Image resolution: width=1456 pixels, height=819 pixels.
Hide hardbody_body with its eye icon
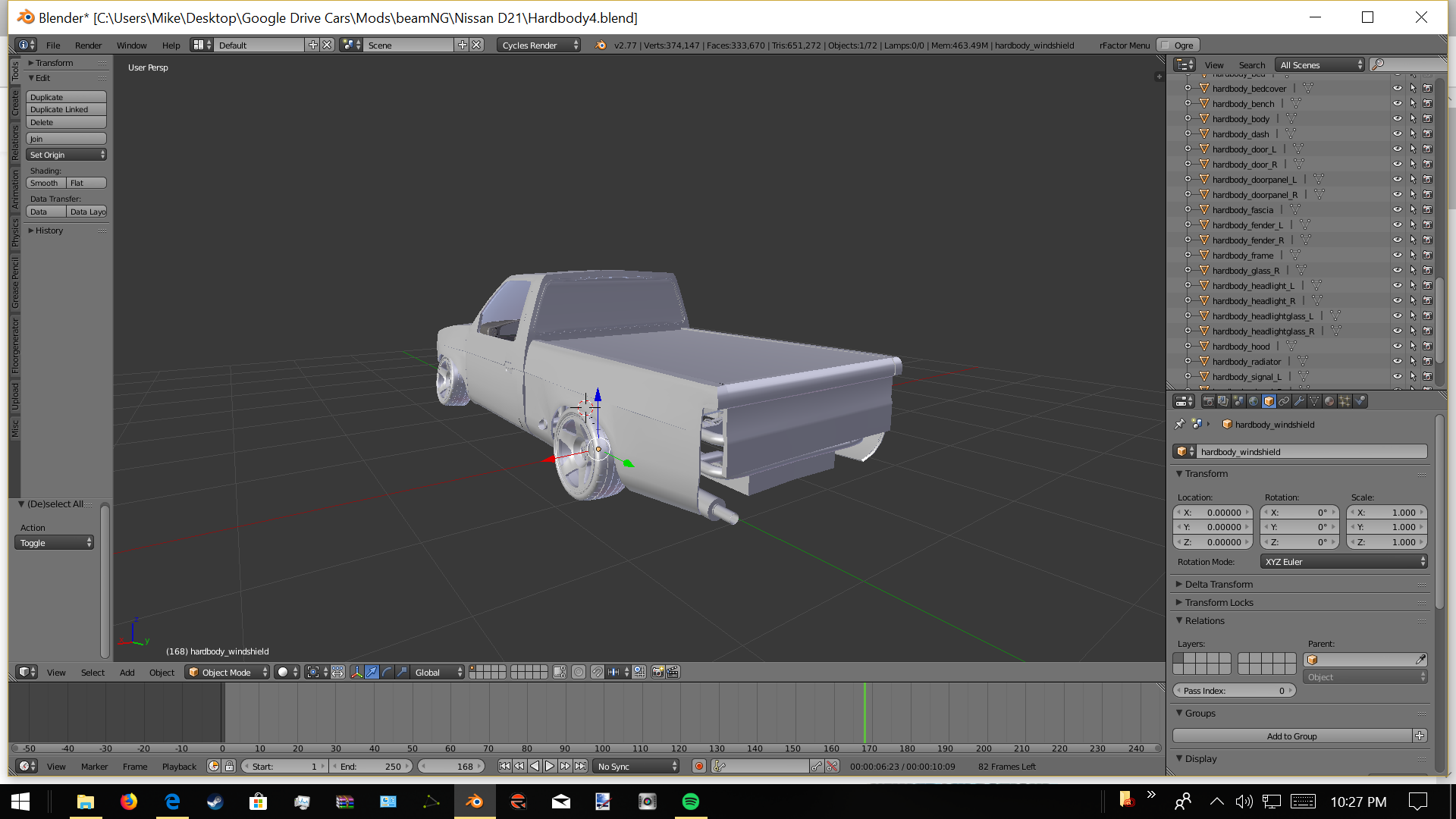pos(1397,119)
